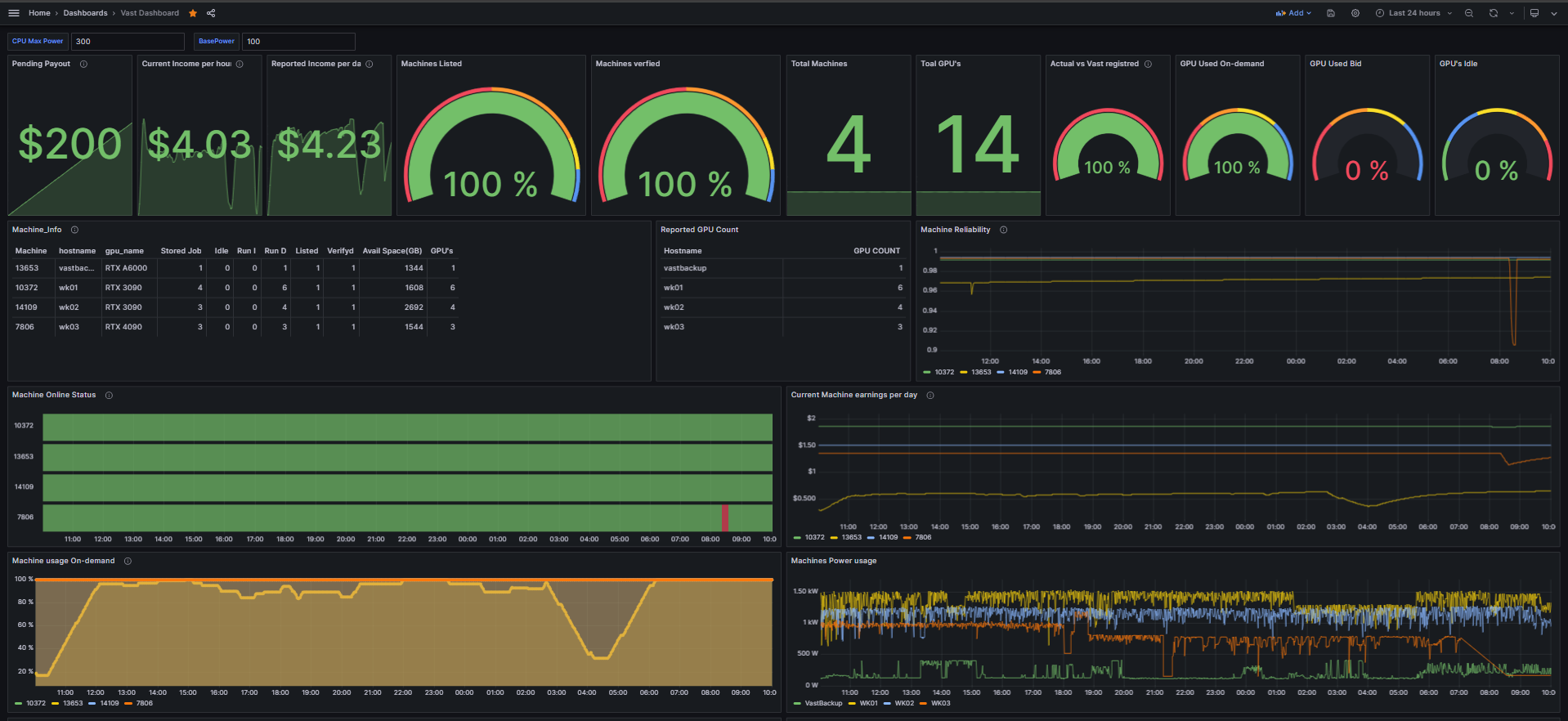The image size is (1568, 721).
Task: Open dashboard settings gear
Action: [x=1355, y=13]
